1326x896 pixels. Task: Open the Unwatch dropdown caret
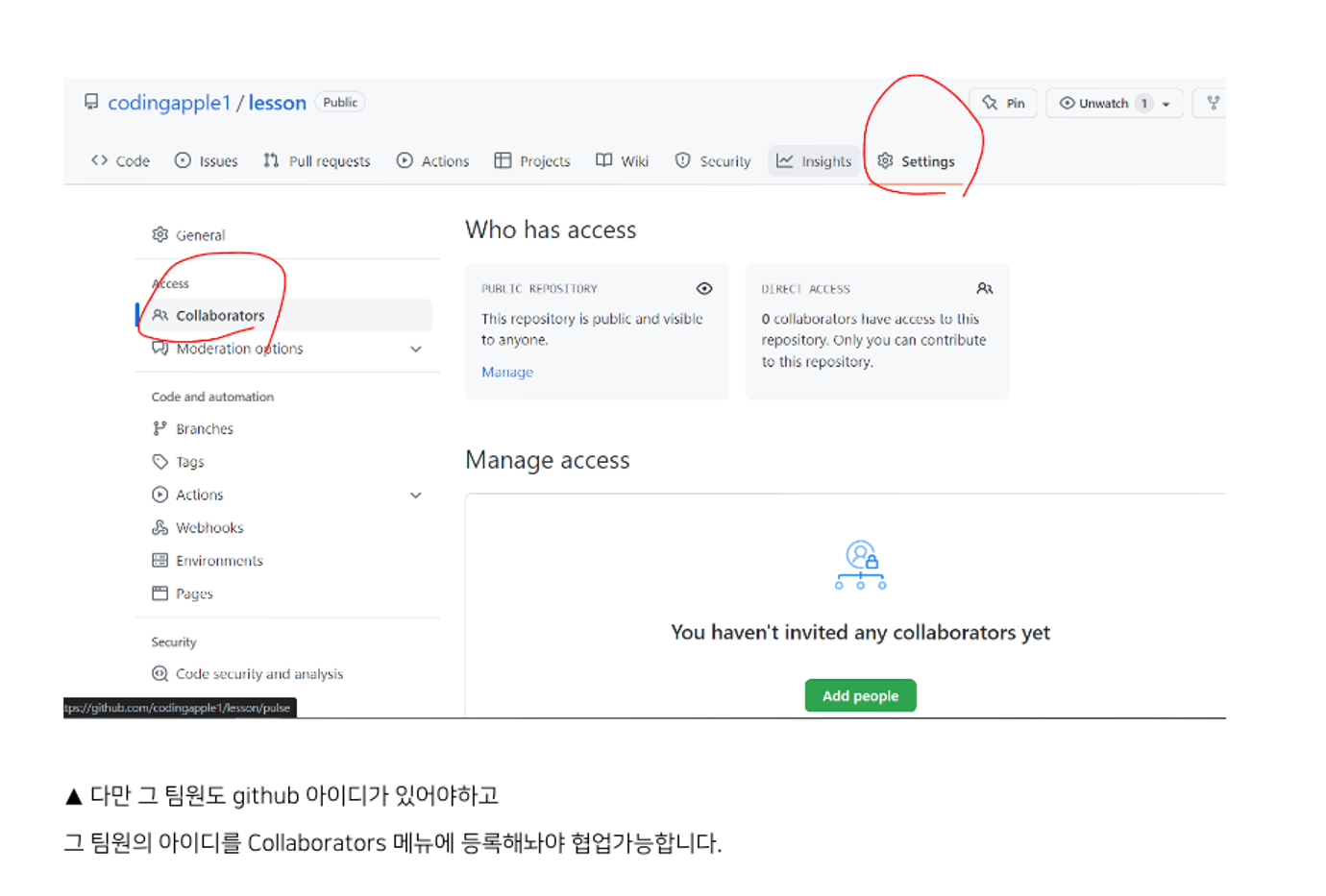pos(1166,104)
